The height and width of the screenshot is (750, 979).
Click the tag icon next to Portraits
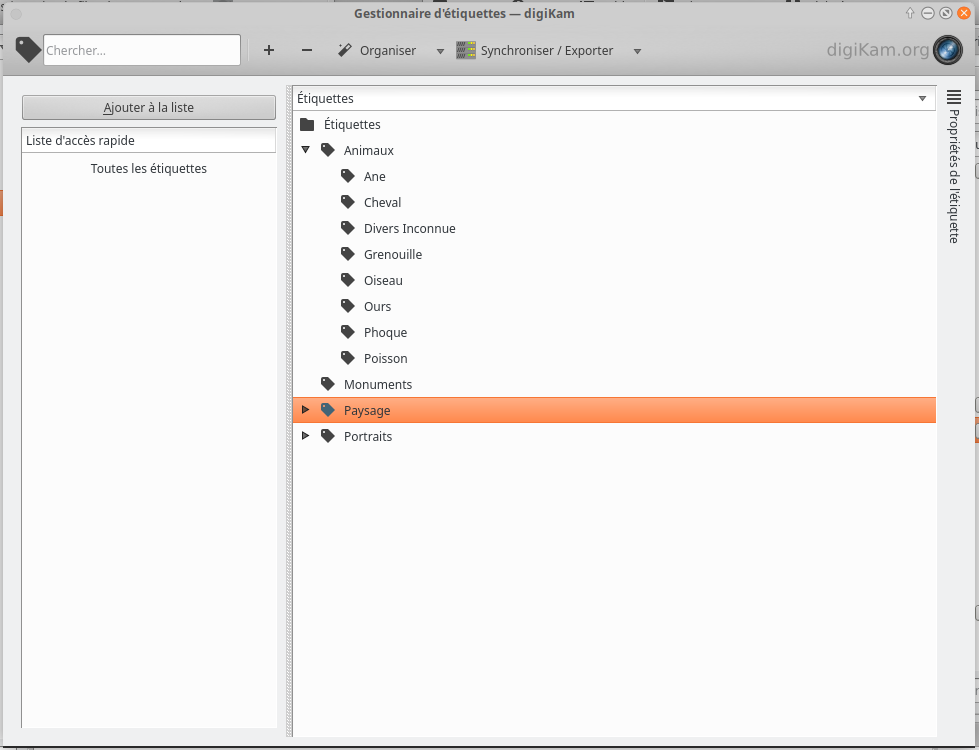click(328, 436)
